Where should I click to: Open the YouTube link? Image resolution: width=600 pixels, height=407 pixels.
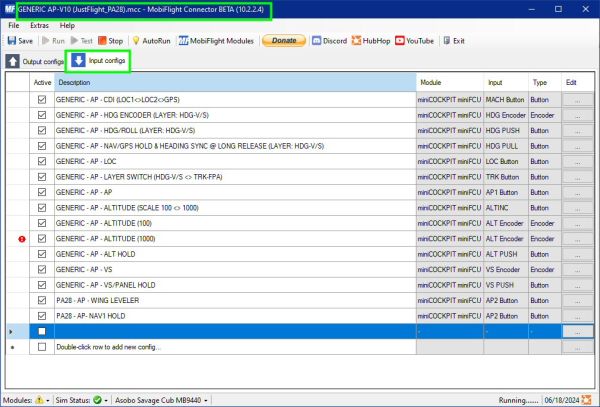click(414, 41)
